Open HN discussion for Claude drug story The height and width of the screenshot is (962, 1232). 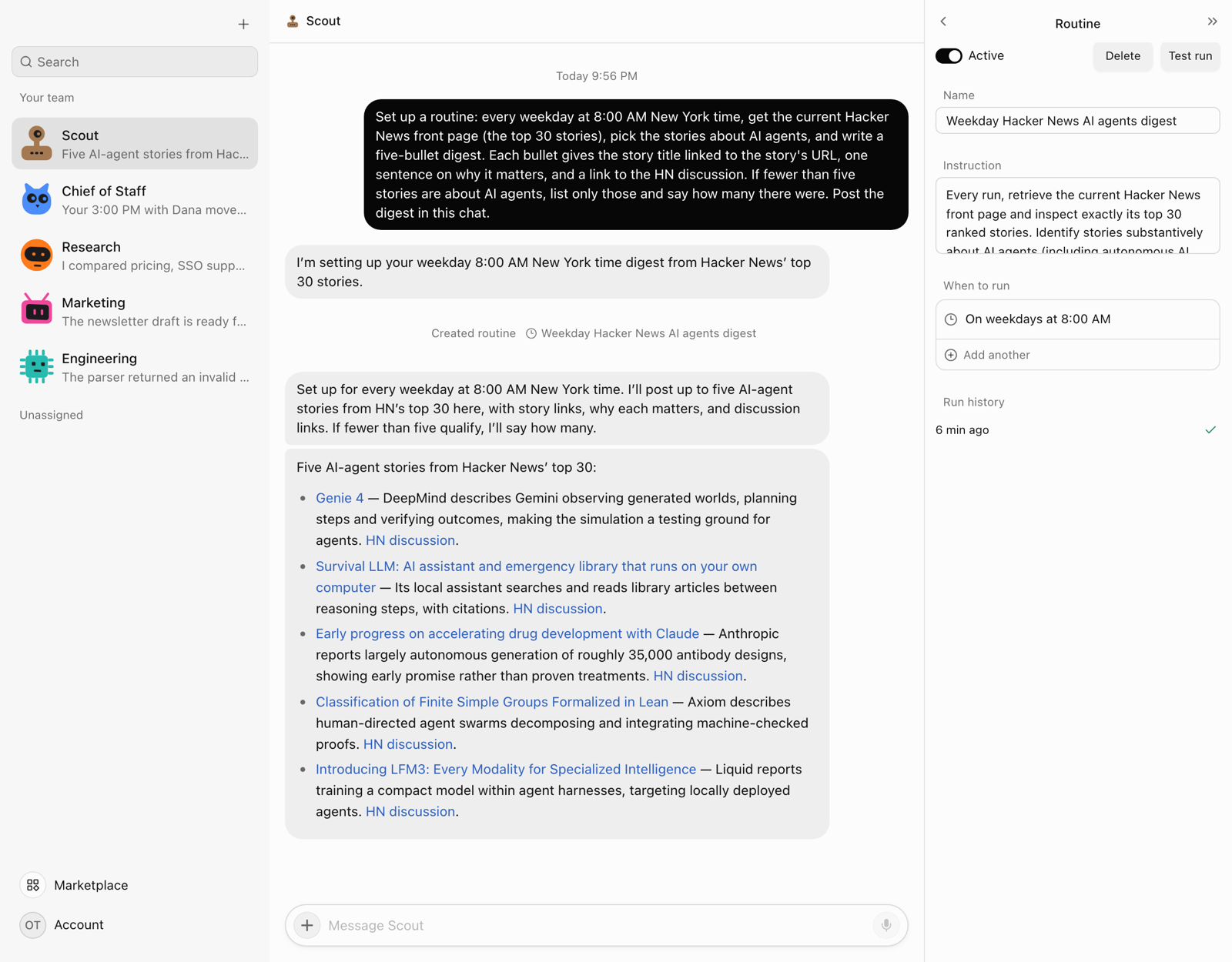(x=698, y=676)
